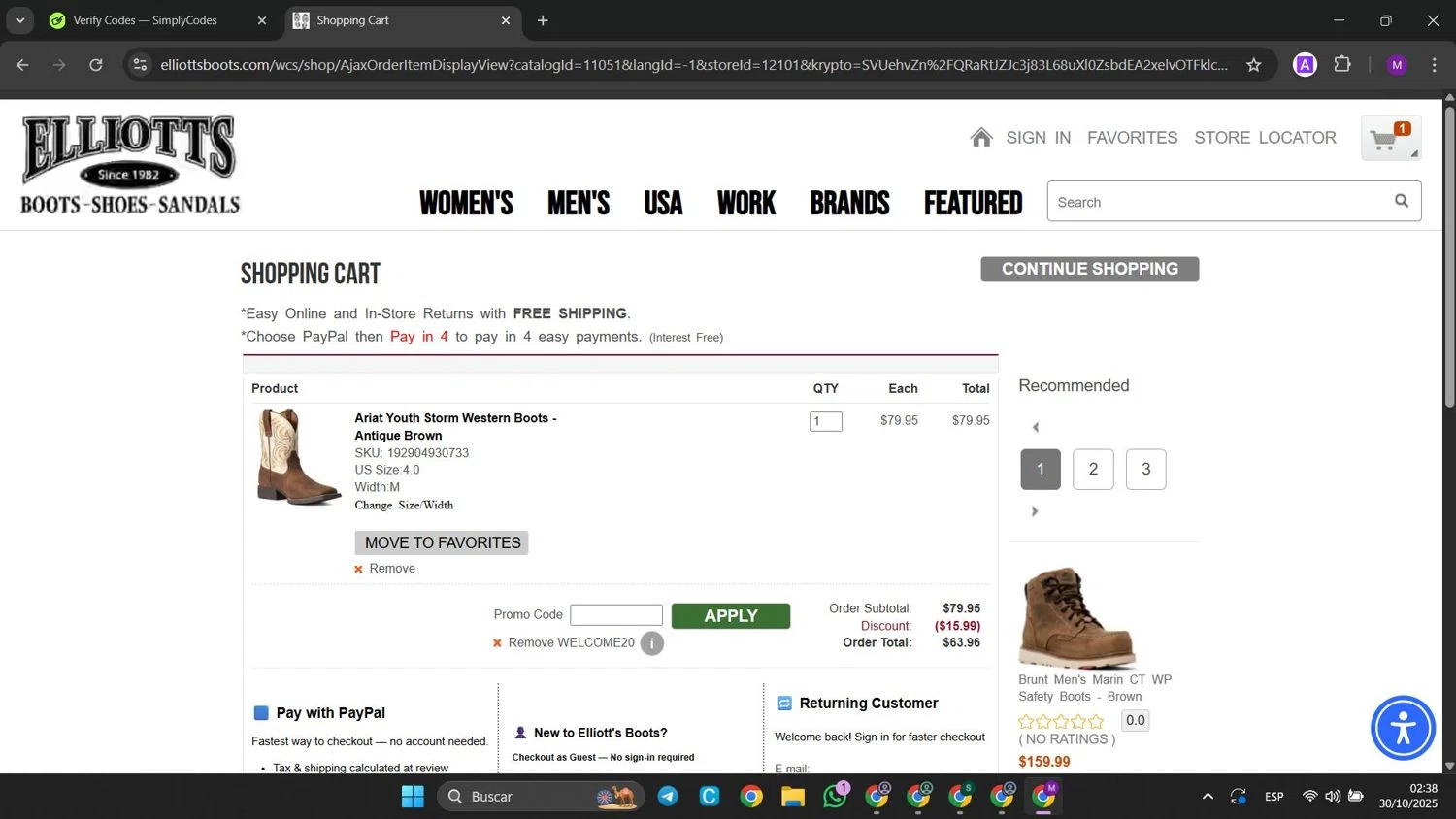The width and height of the screenshot is (1456, 819).
Task: Open the FAVORITES link
Action: pos(1133,138)
